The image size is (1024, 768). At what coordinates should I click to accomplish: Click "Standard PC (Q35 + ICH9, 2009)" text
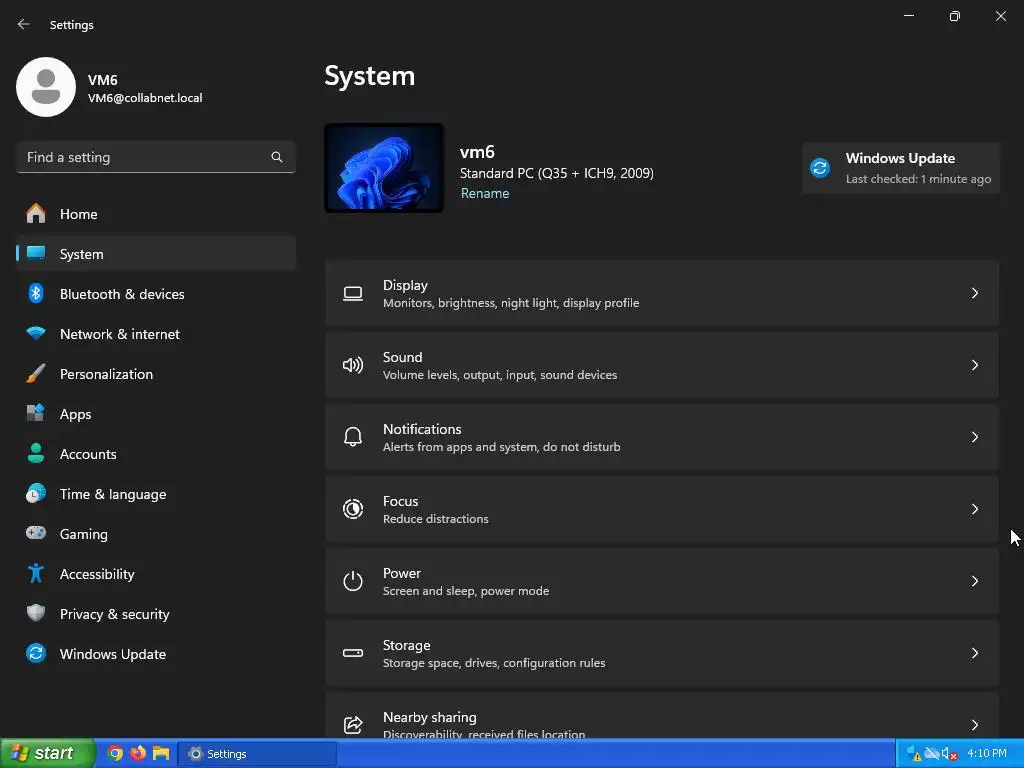556,173
